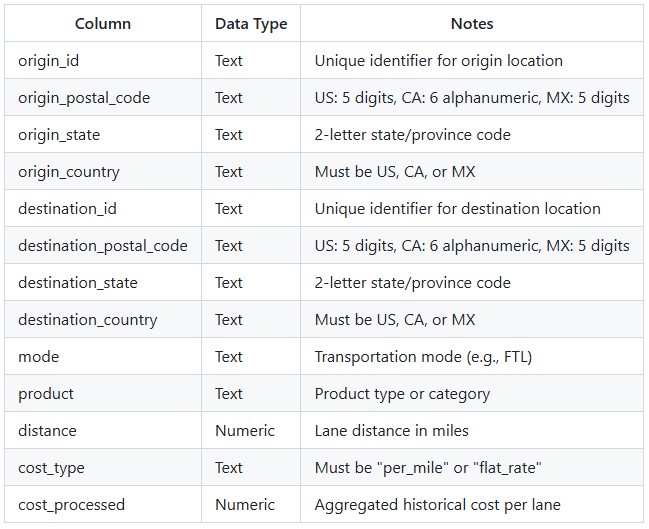This screenshot has height=529, width=649.
Task: Click the Data Type header cell
Action: (251, 24)
